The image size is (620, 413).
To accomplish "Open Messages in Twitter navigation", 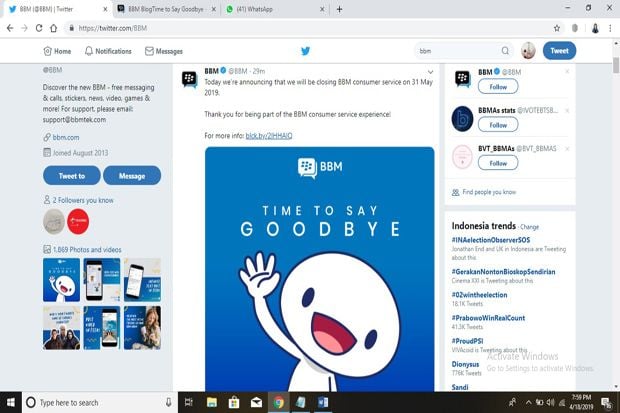I will pyautogui.click(x=164, y=51).
